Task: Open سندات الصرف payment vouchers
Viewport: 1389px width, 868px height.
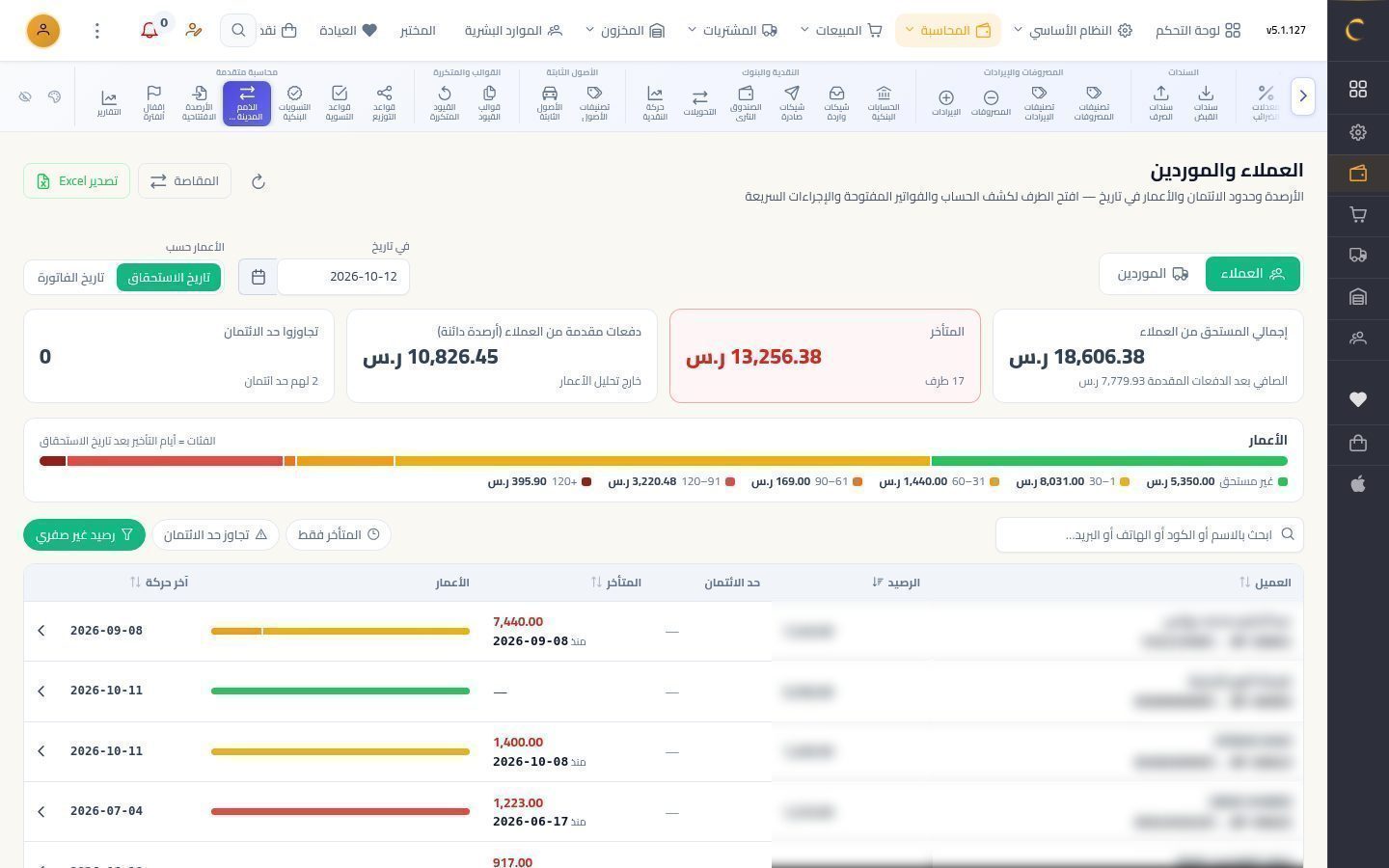Action: click(x=1160, y=102)
